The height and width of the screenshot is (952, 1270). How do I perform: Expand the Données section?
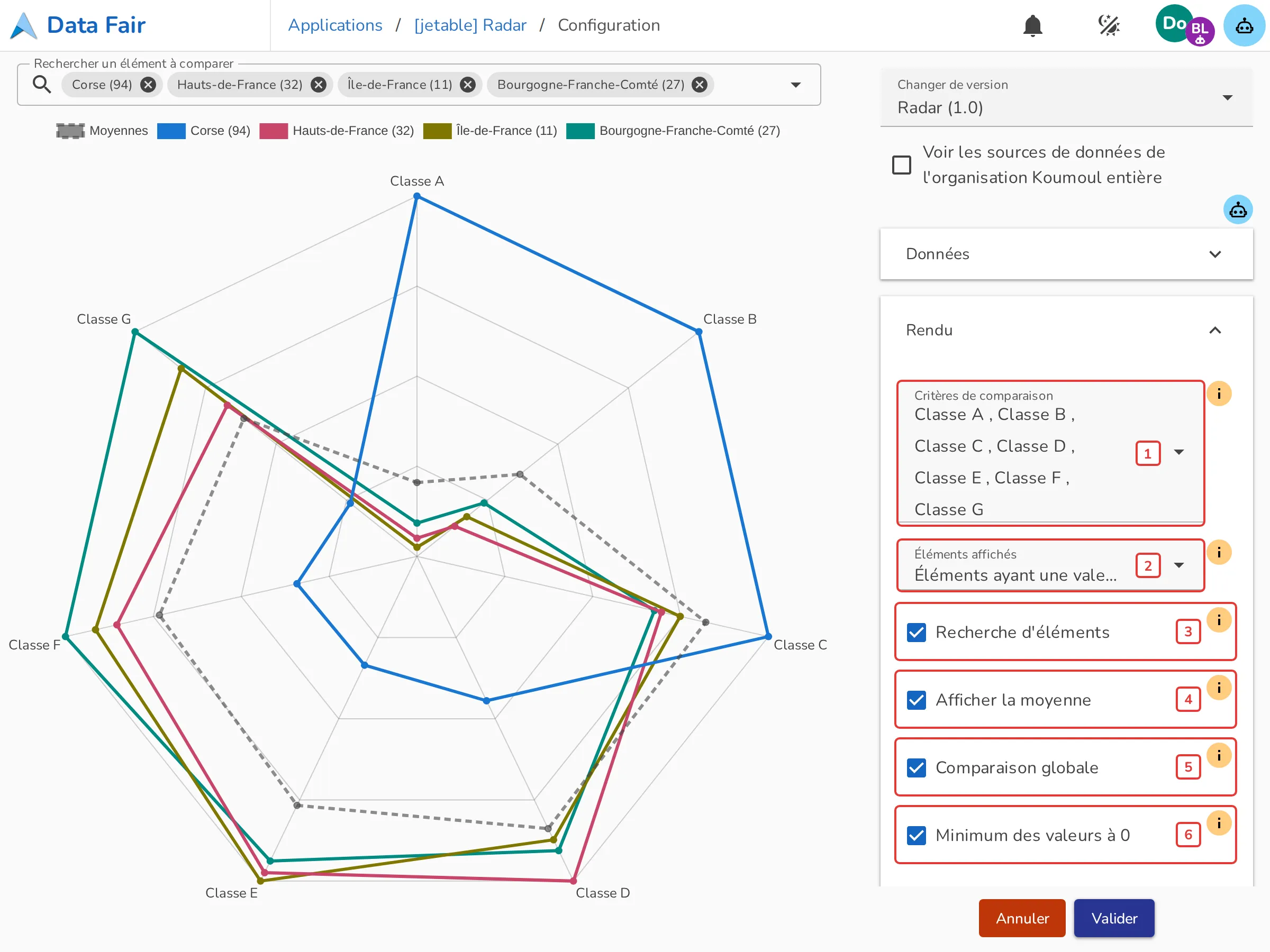1066,254
